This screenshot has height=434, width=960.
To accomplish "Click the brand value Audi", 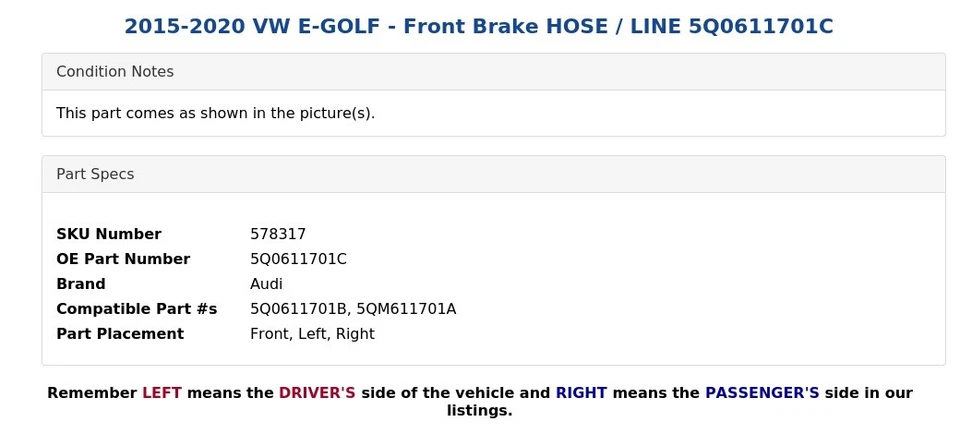I will coord(266,284).
